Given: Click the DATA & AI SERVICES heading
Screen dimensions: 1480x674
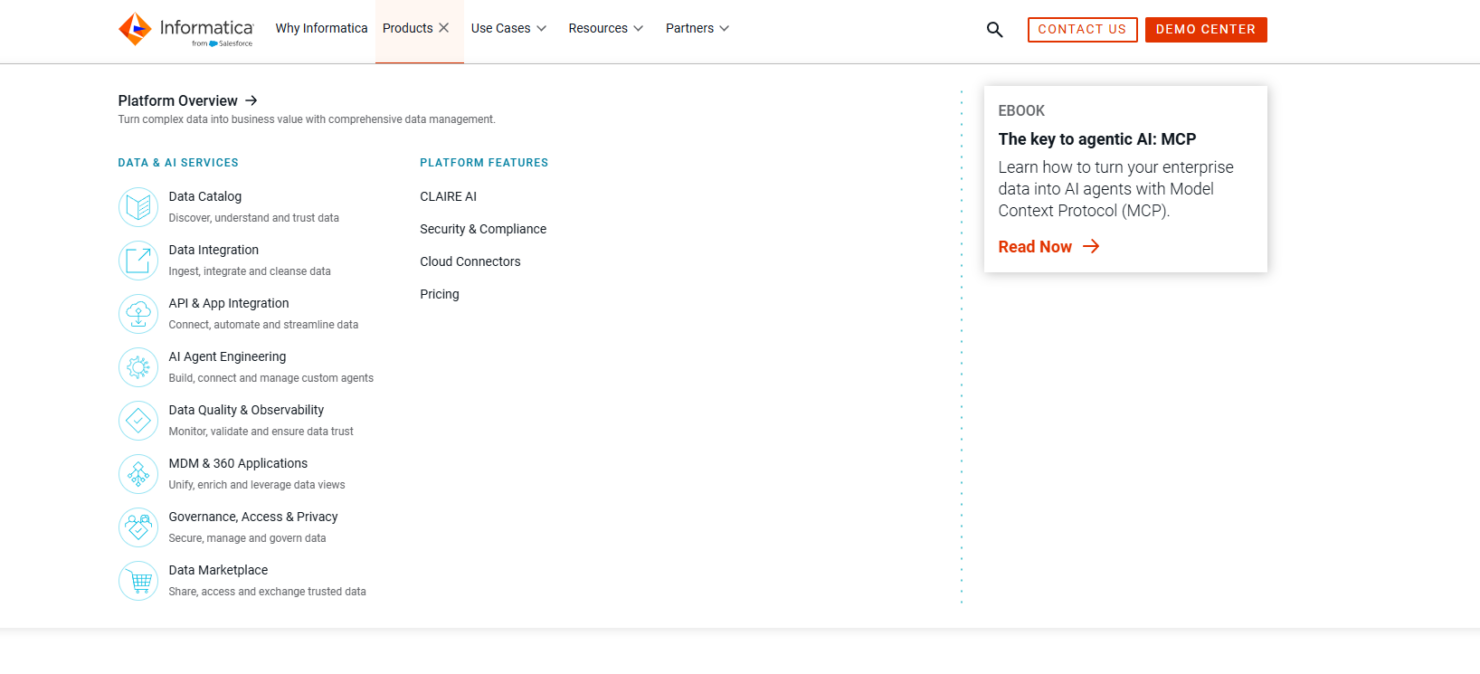Looking at the screenshot, I should coord(178,163).
